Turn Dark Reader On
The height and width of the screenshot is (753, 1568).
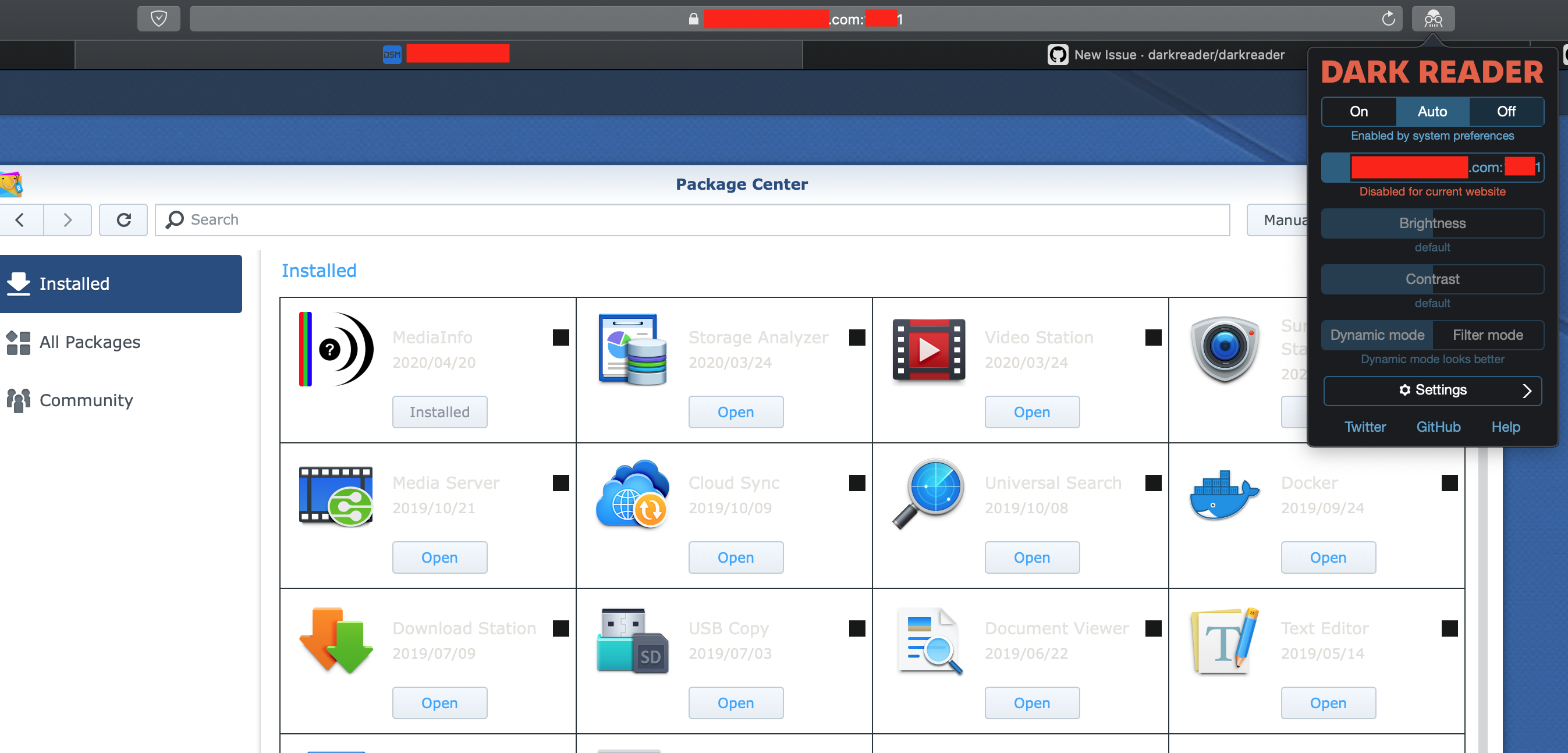tap(1358, 111)
